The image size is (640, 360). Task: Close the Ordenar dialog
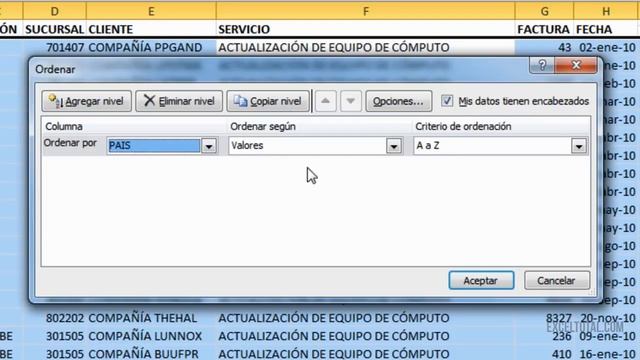pyautogui.click(x=576, y=65)
